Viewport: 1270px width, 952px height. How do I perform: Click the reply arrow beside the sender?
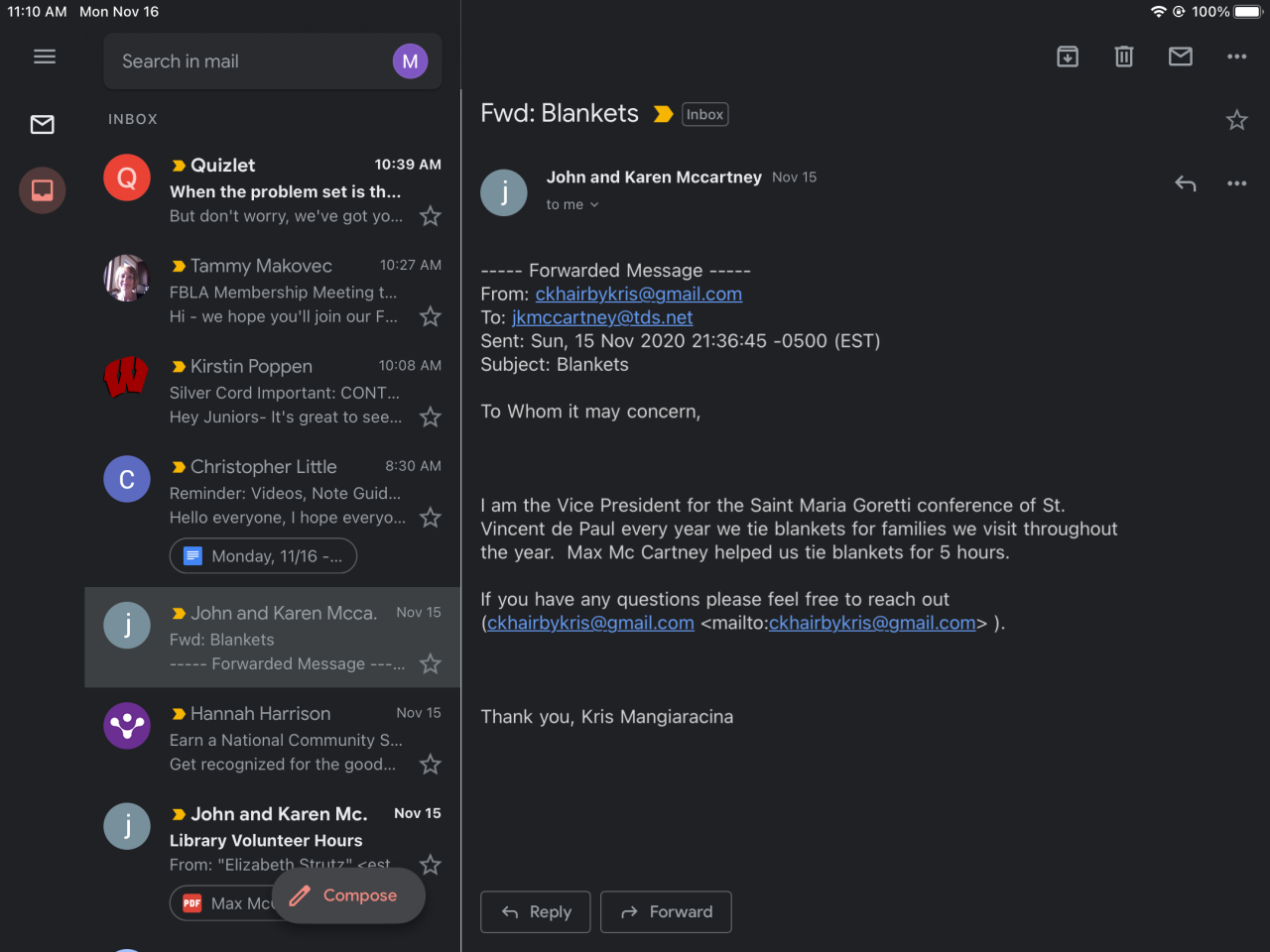[x=1186, y=183]
